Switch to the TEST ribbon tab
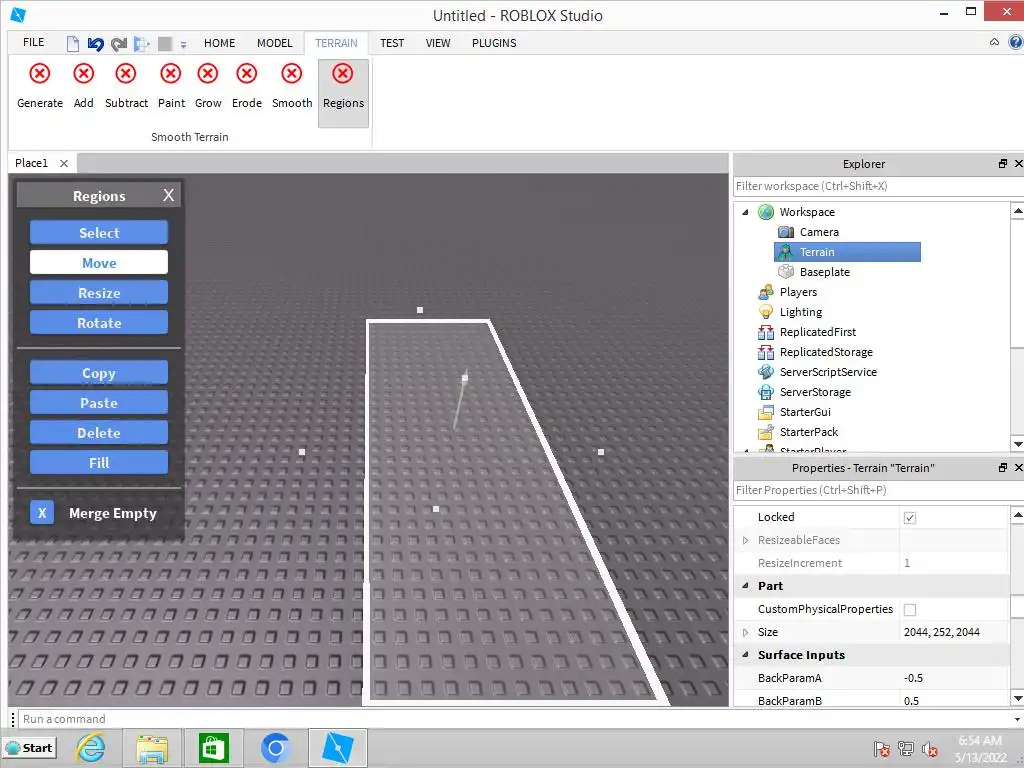The width and height of the screenshot is (1024, 768). [392, 43]
